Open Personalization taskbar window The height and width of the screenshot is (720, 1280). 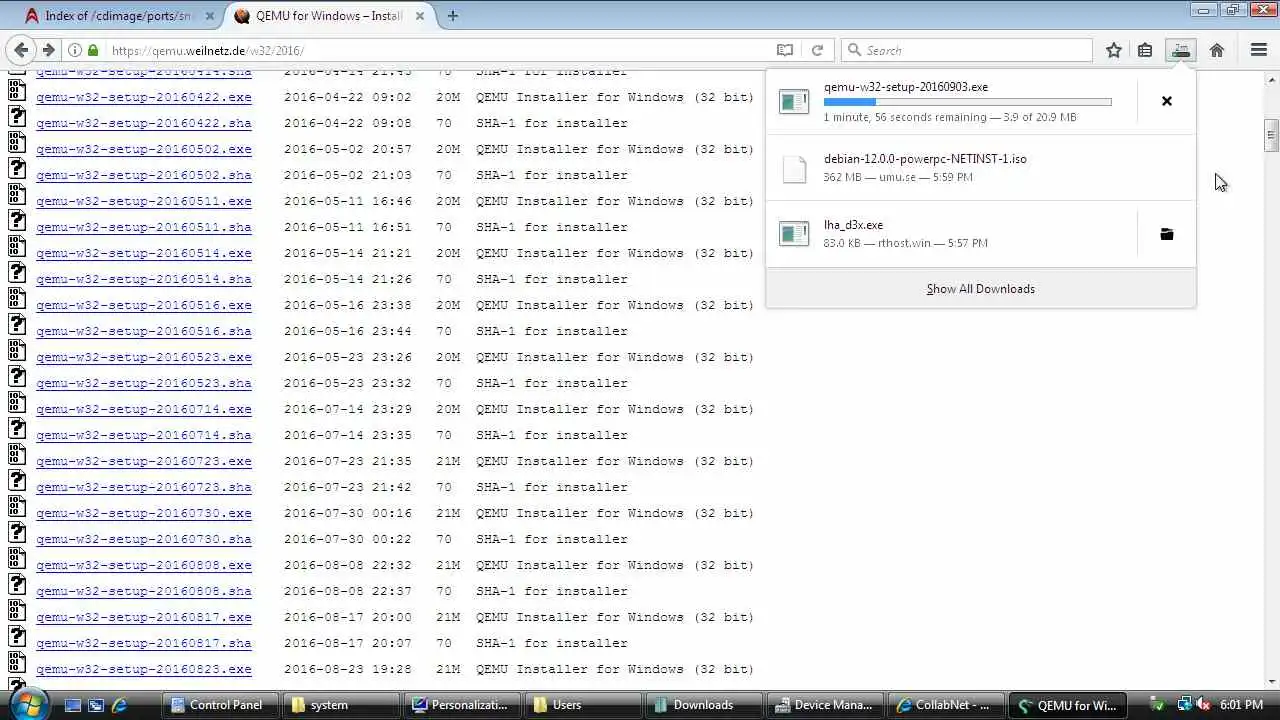click(x=464, y=705)
